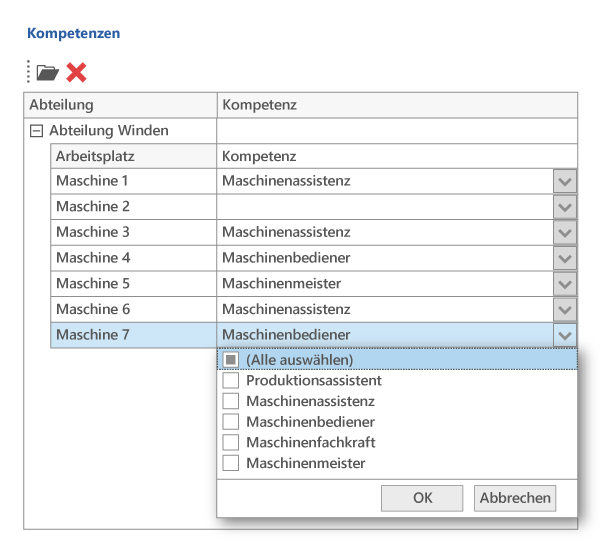Screen dimensions: 600x557
Task: Select the Maschine 7 cell
Action: pos(134,335)
